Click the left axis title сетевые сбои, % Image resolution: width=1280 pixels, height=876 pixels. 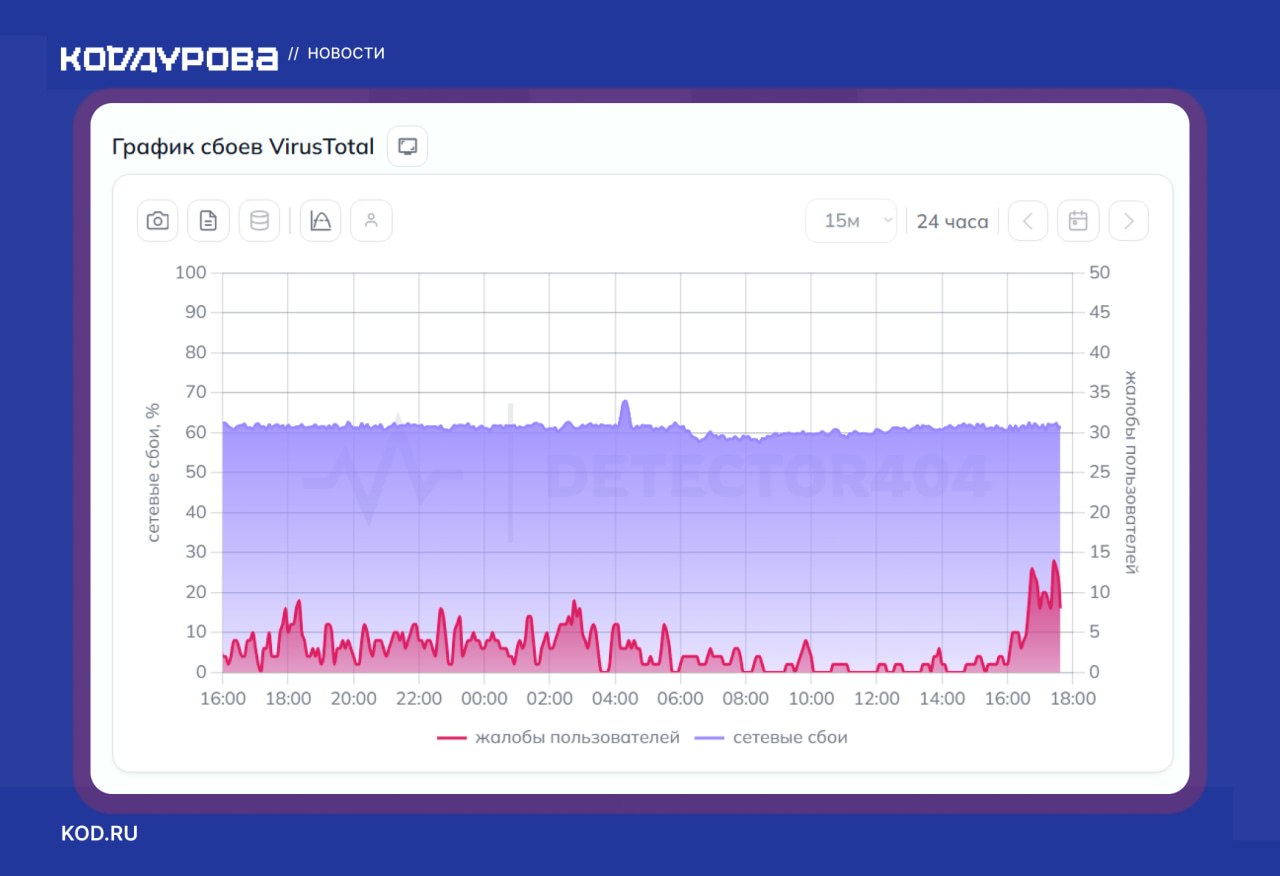[x=153, y=472]
